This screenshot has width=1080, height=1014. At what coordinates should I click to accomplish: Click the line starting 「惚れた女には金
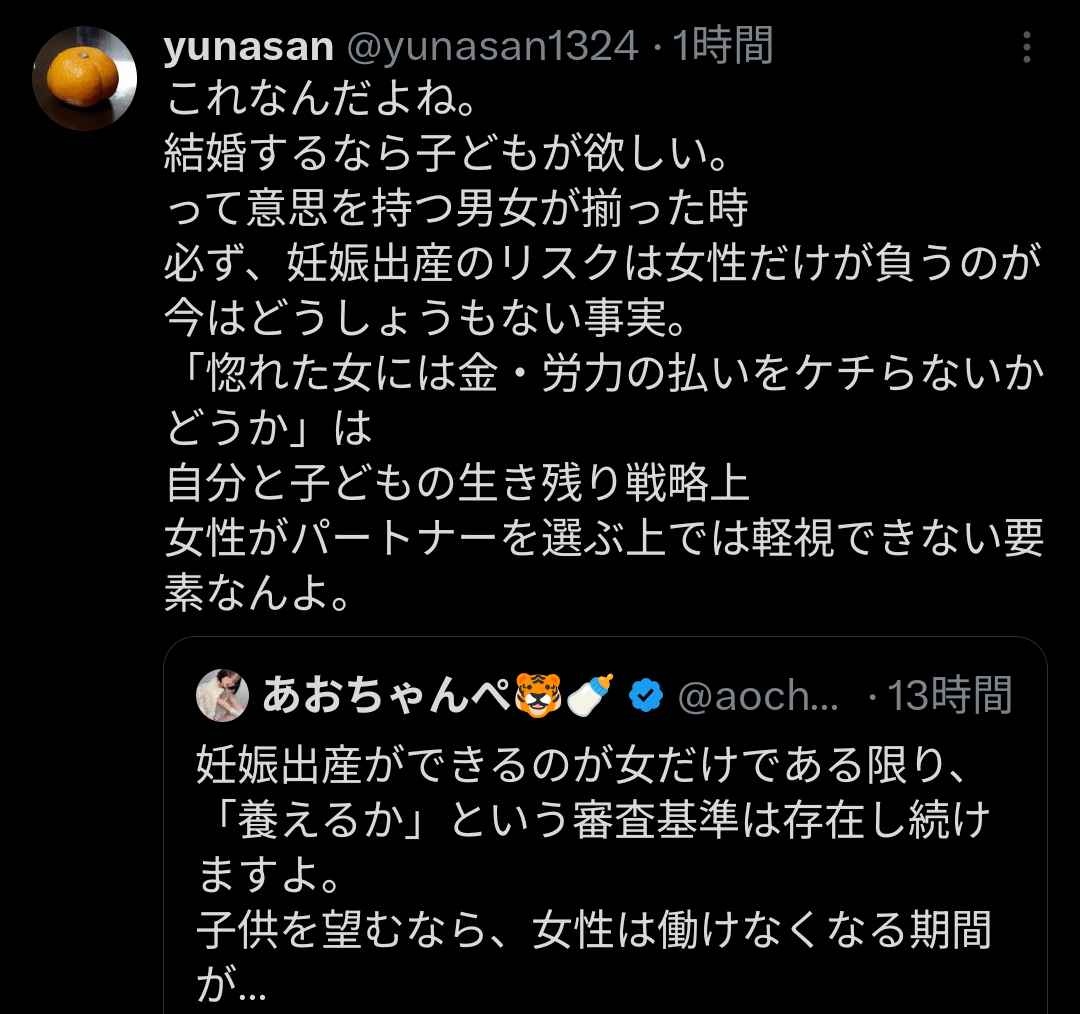tap(605, 375)
